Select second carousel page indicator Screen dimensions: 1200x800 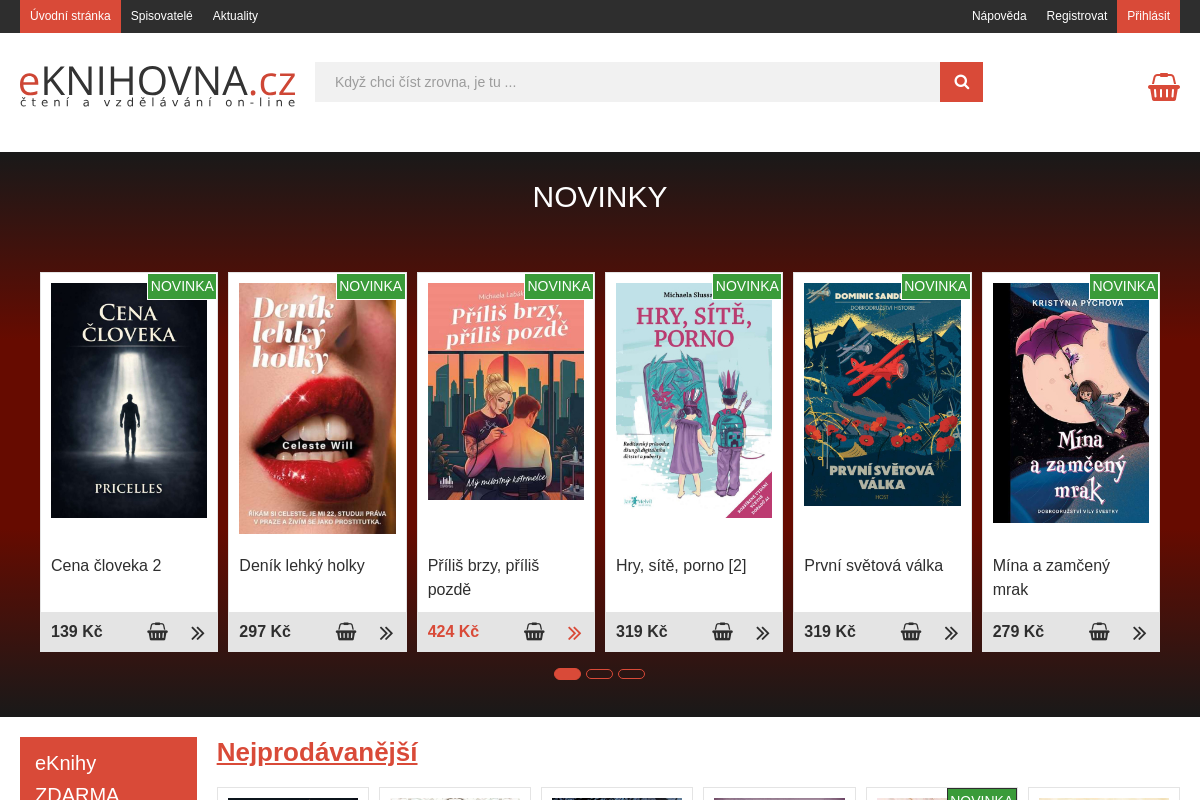599,674
